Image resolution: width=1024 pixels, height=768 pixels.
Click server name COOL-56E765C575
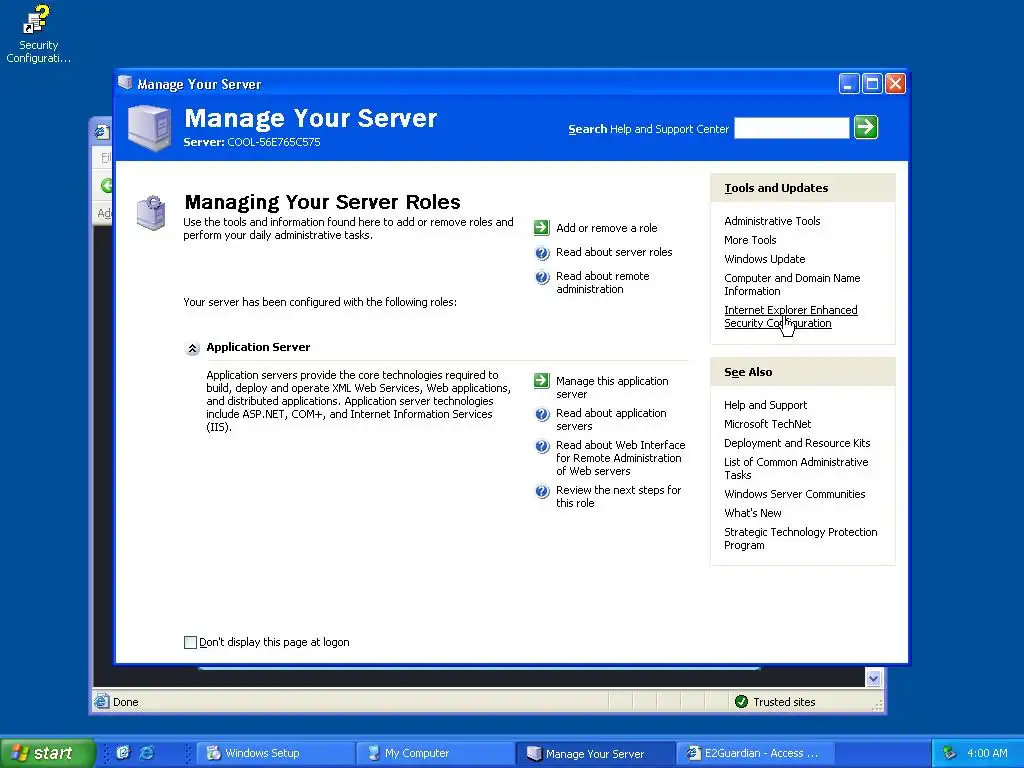pyautogui.click(x=274, y=142)
